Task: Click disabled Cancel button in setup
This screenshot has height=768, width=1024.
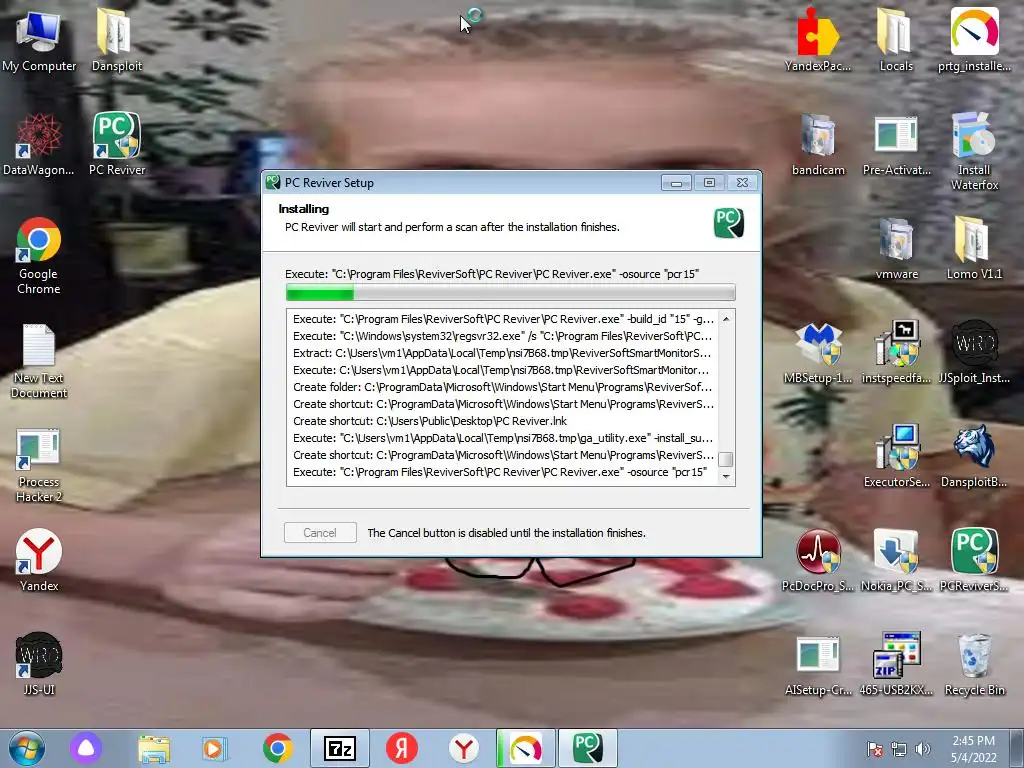Action: point(320,533)
